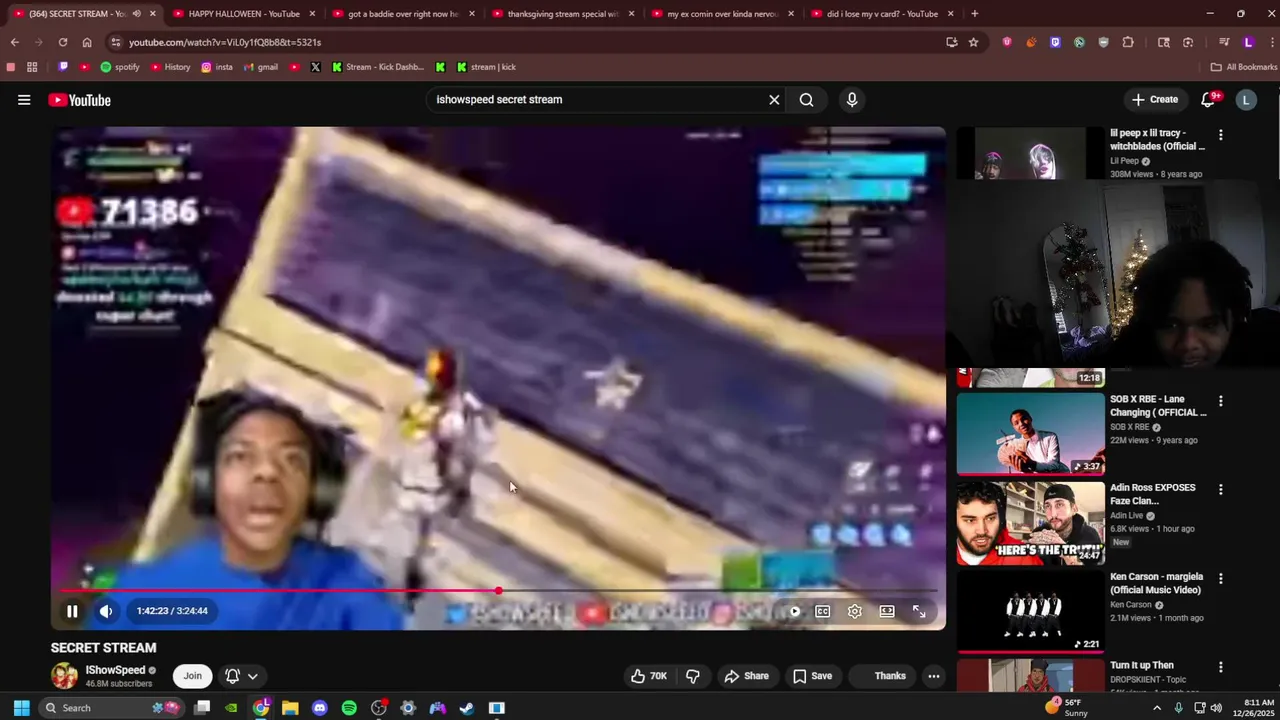Open Steam from the taskbar

(x=467, y=708)
